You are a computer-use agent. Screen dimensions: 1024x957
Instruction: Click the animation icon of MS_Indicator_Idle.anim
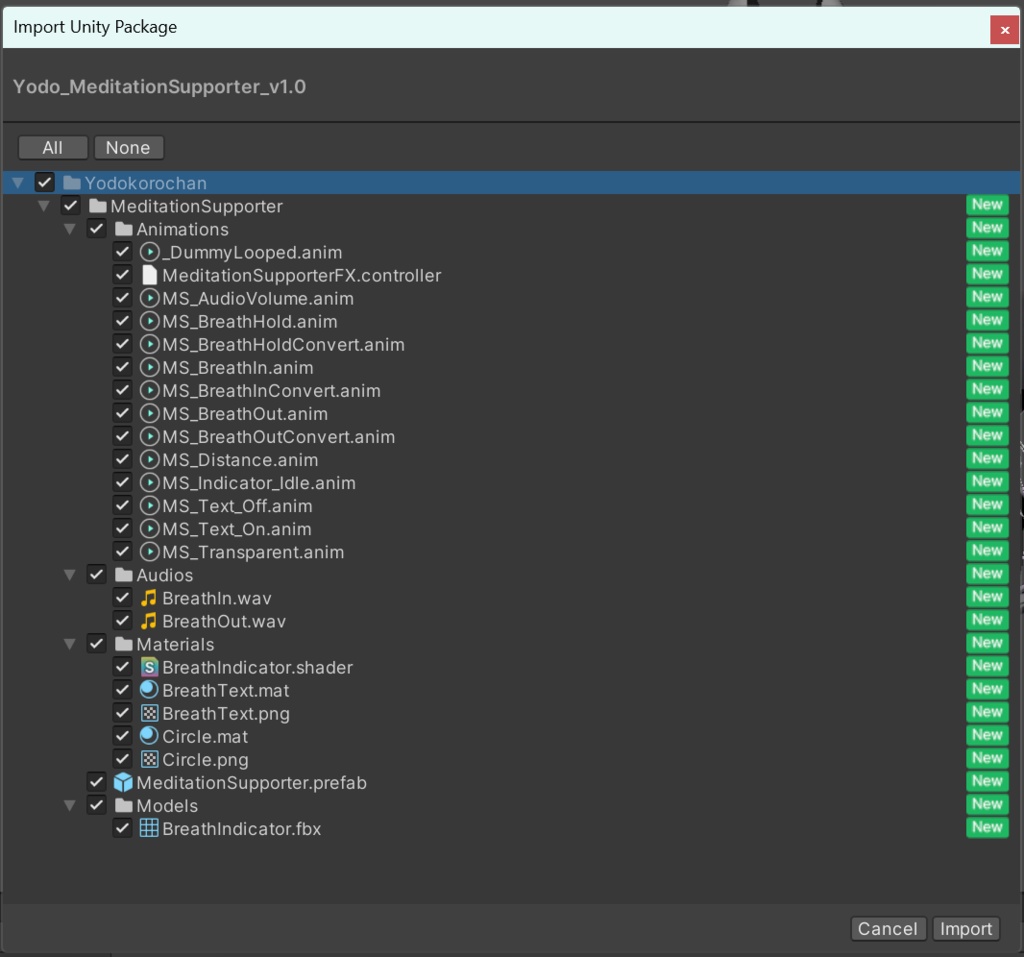(x=150, y=483)
